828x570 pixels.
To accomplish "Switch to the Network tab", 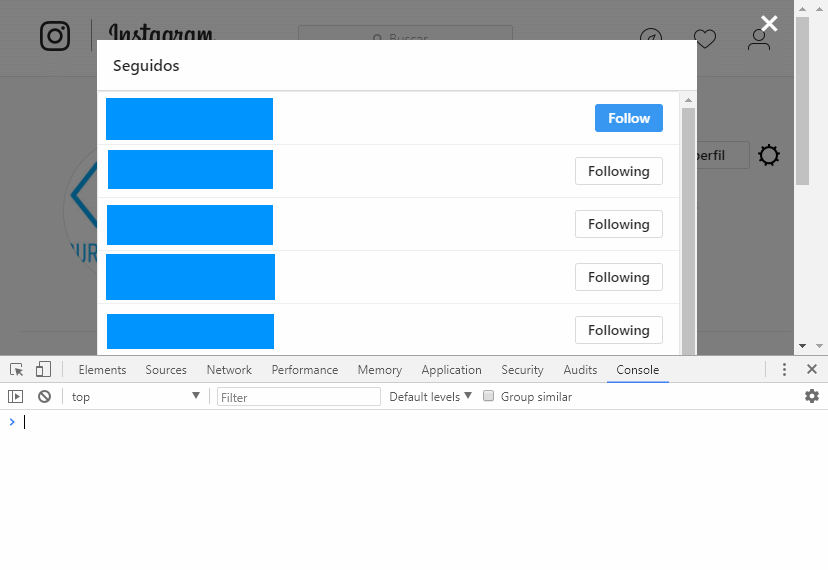I will click(229, 370).
